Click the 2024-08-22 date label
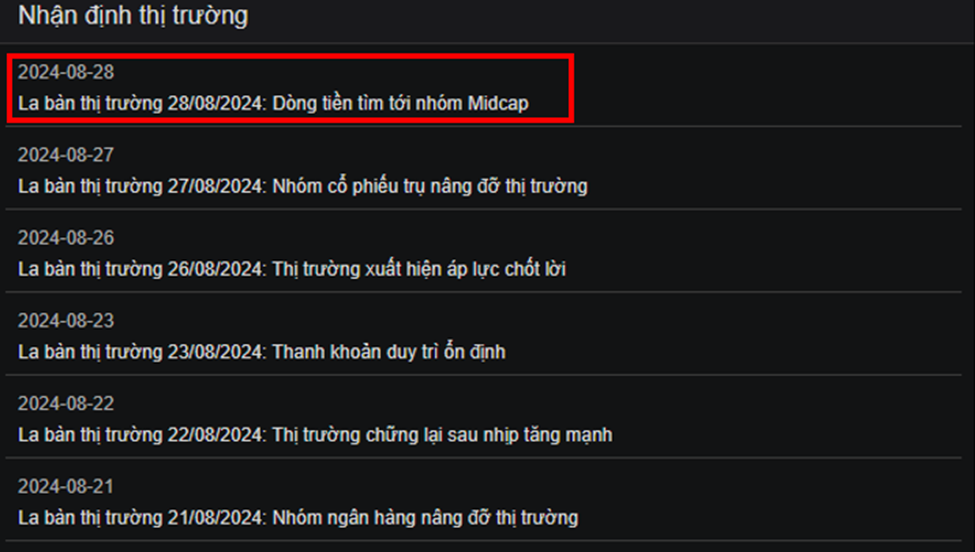 point(66,403)
